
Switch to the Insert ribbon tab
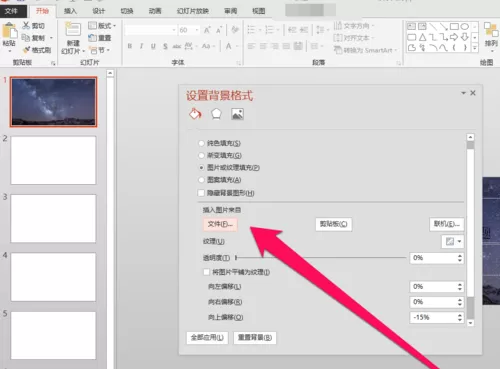pyautogui.click(x=70, y=11)
